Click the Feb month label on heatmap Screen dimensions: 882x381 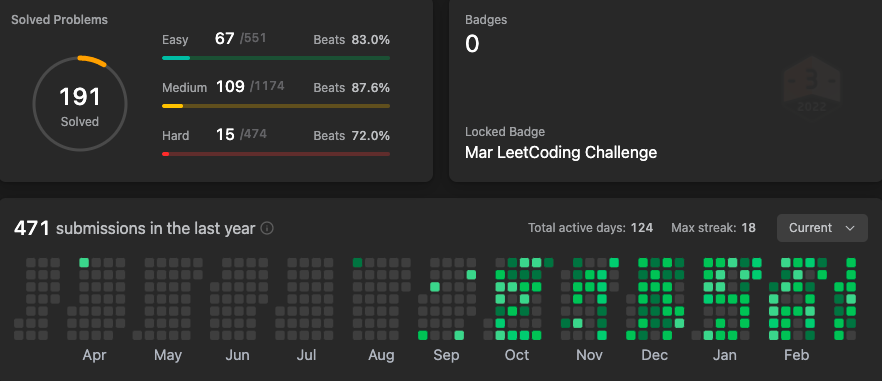coord(796,355)
